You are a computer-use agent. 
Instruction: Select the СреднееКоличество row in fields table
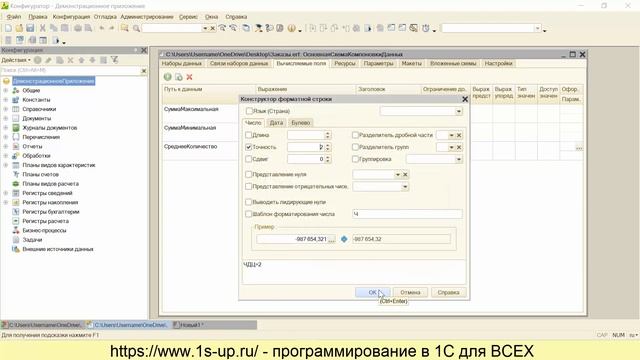(x=190, y=146)
